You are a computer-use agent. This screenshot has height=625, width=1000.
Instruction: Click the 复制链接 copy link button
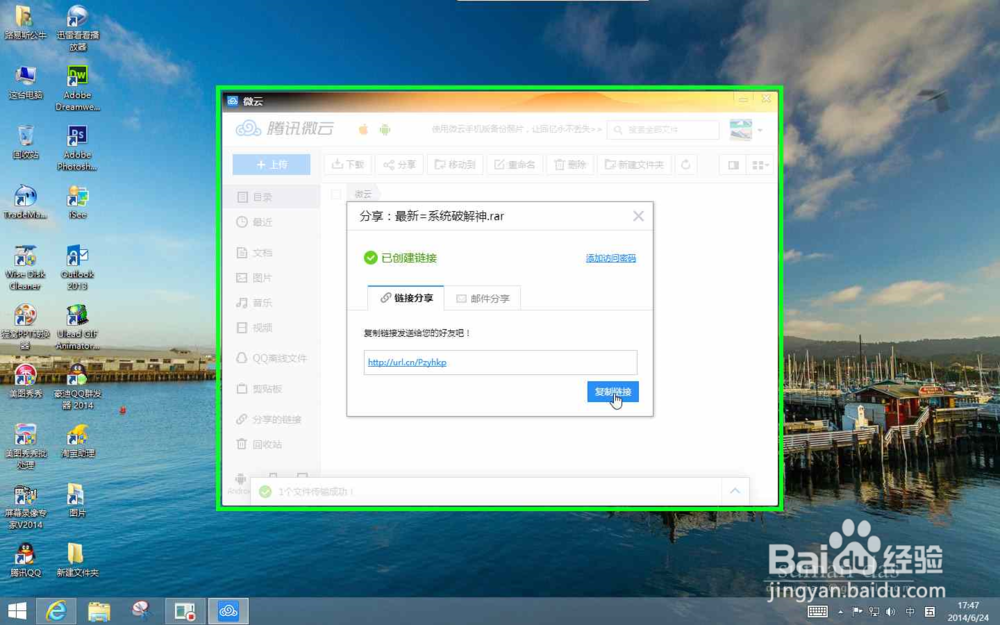click(x=612, y=392)
